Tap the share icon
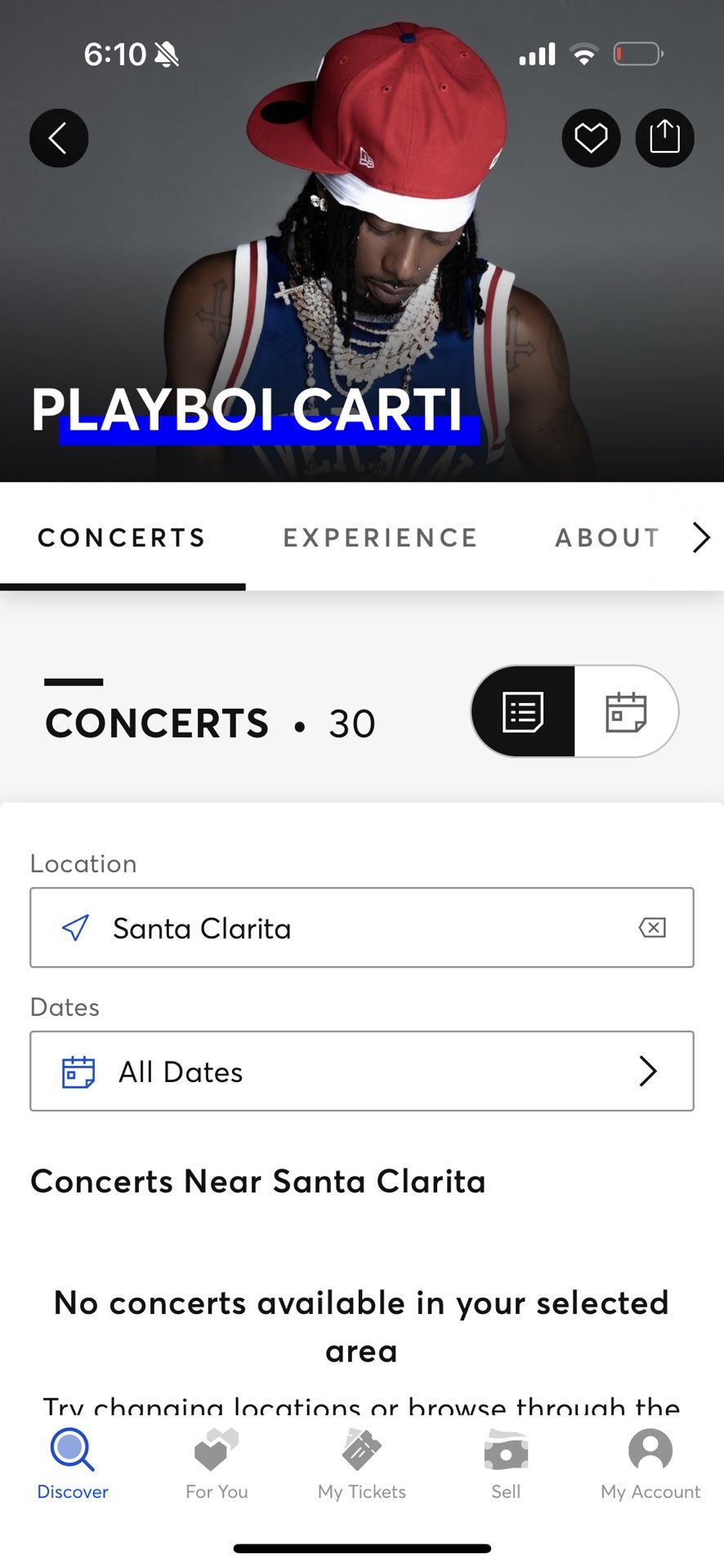The width and height of the screenshot is (724, 1568). point(664,138)
